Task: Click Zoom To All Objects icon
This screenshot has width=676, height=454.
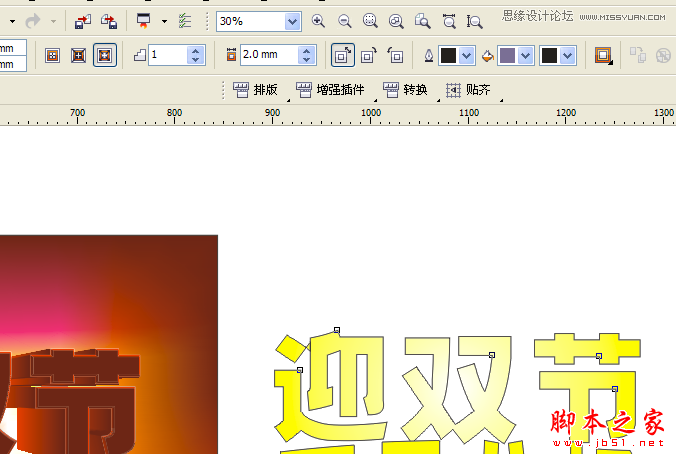Action: 396,21
